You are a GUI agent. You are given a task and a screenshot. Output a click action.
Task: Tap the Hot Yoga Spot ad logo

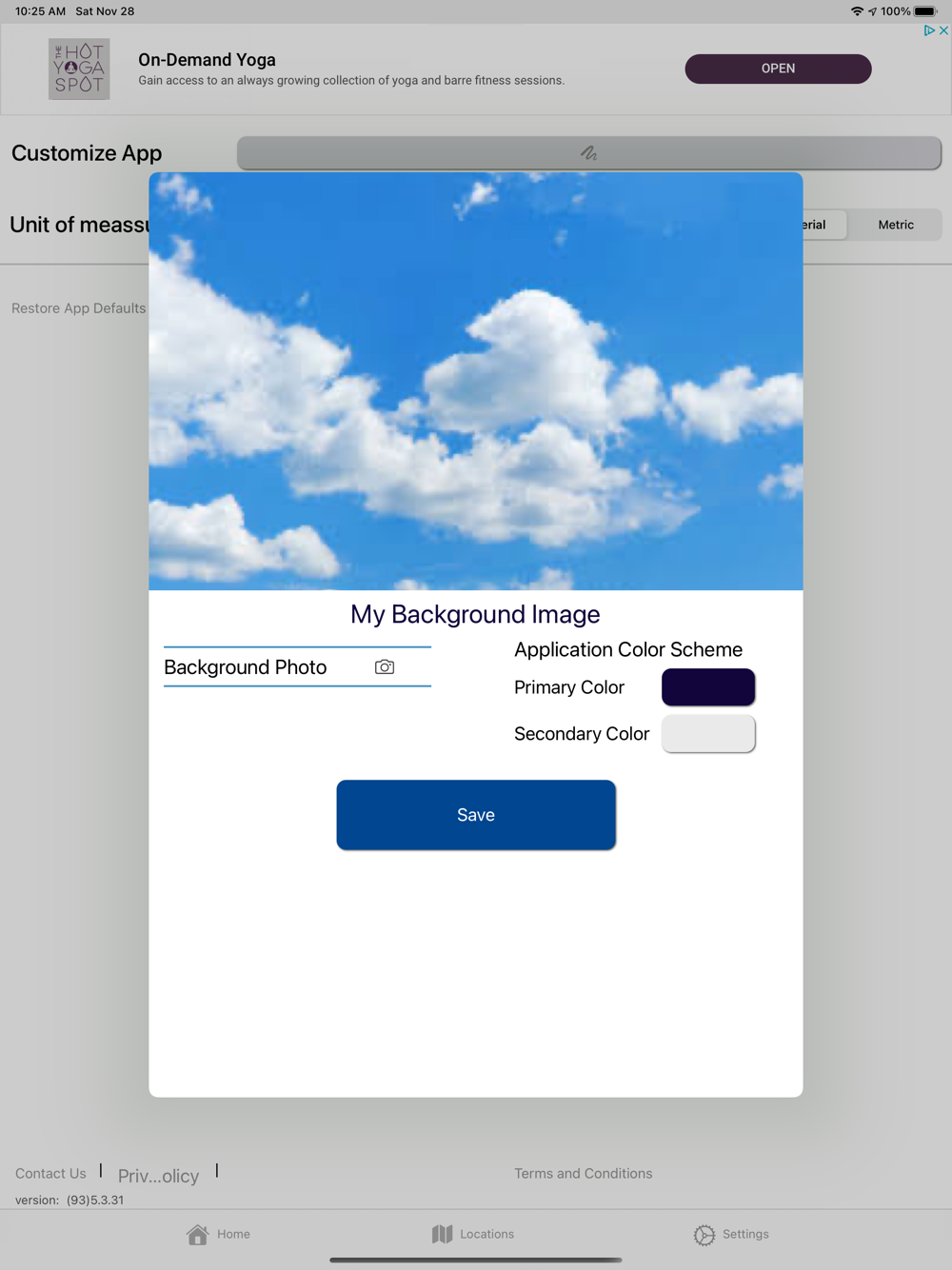(x=79, y=69)
